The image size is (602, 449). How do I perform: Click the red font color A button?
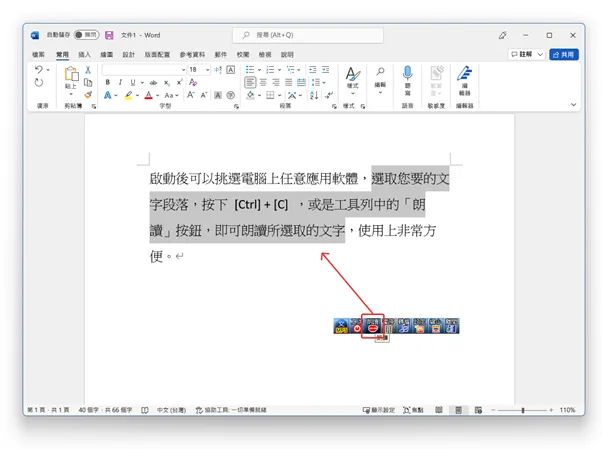point(149,95)
